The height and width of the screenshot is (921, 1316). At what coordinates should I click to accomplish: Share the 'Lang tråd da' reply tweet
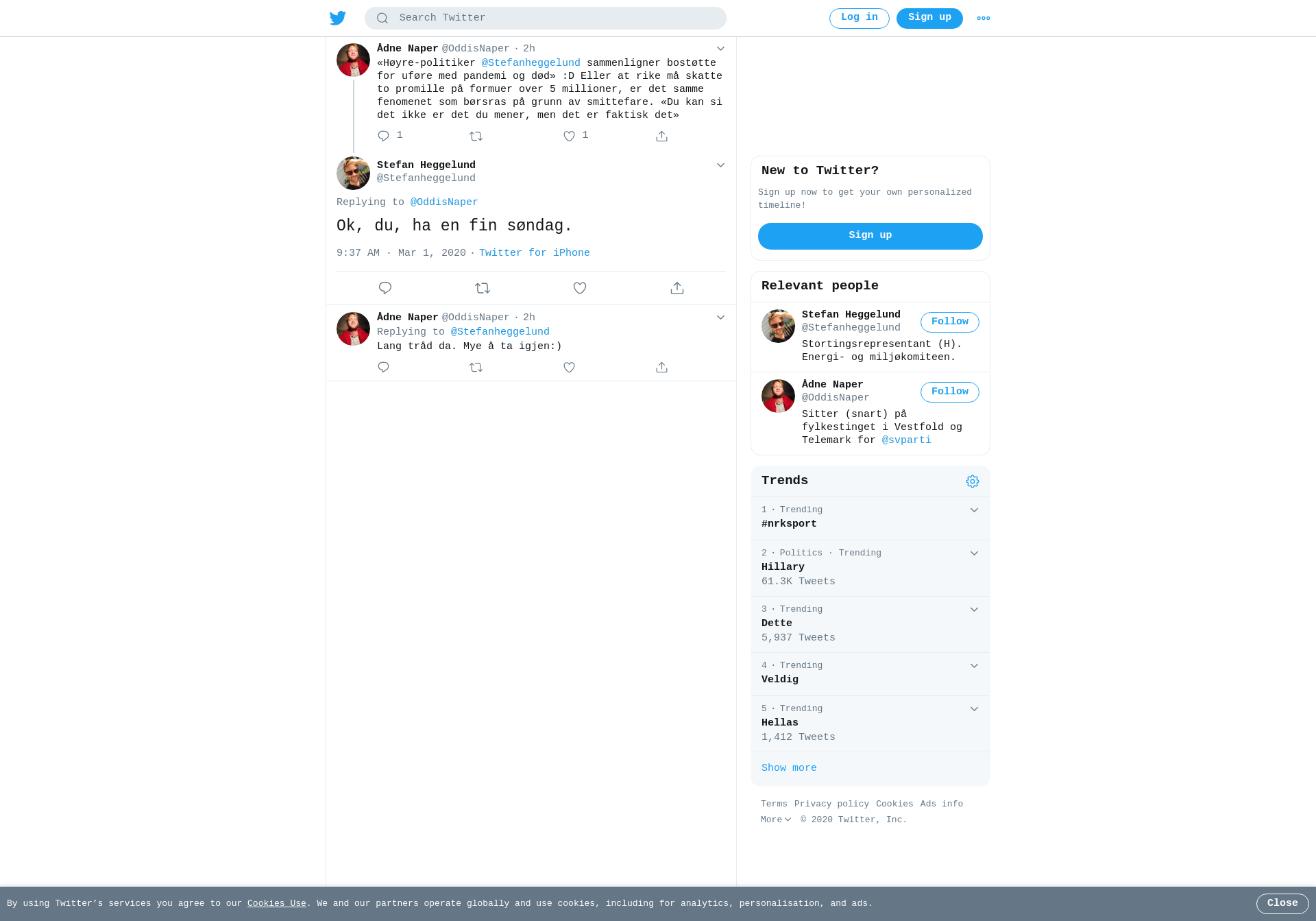coord(661,368)
